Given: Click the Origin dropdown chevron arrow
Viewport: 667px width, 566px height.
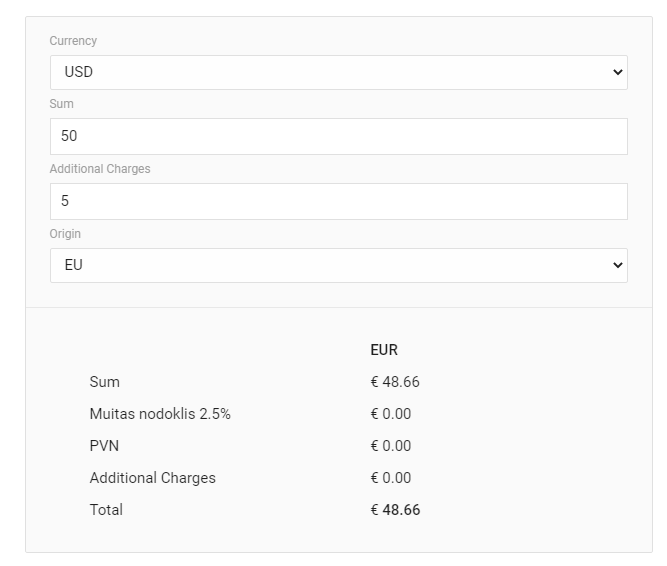Looking at the screenshot, I should point(617,265).
